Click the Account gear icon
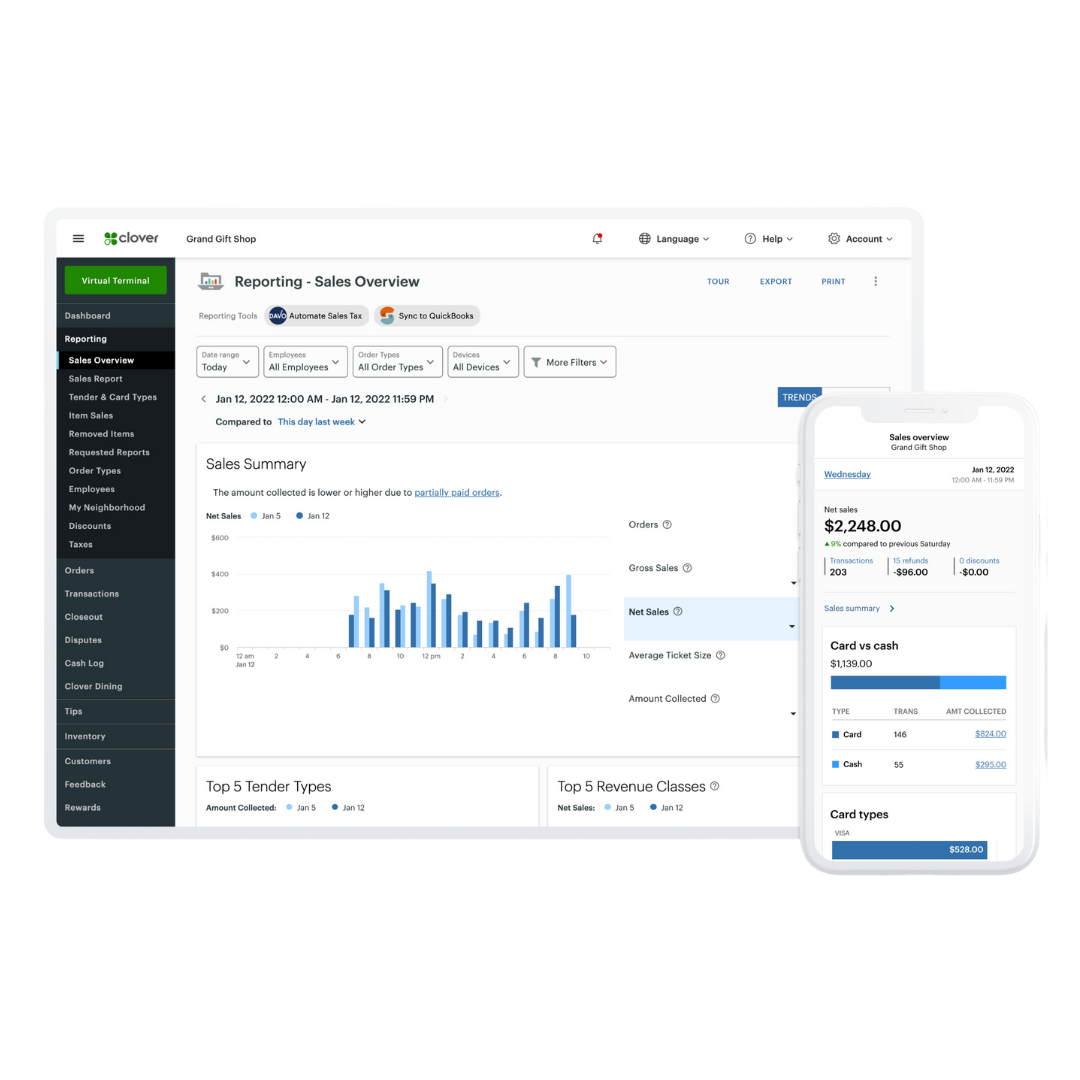Screen dimensions: 1080x1080 pyautogui.click(x=834, y=238)
